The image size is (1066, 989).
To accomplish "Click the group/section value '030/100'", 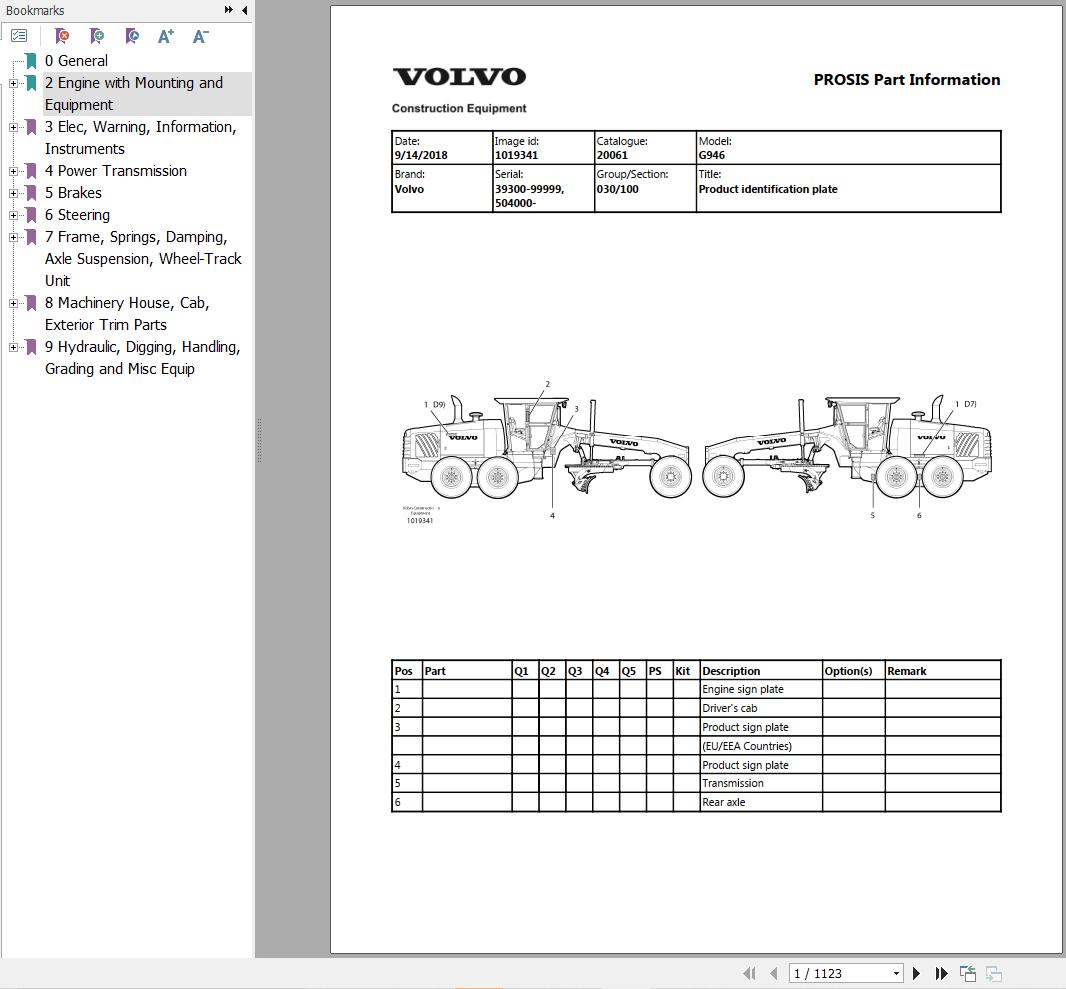I will pos(617,189).
